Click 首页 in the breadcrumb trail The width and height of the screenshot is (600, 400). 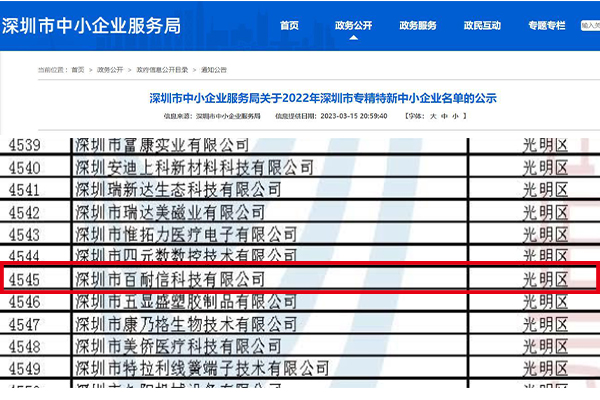tap(78, 70)
